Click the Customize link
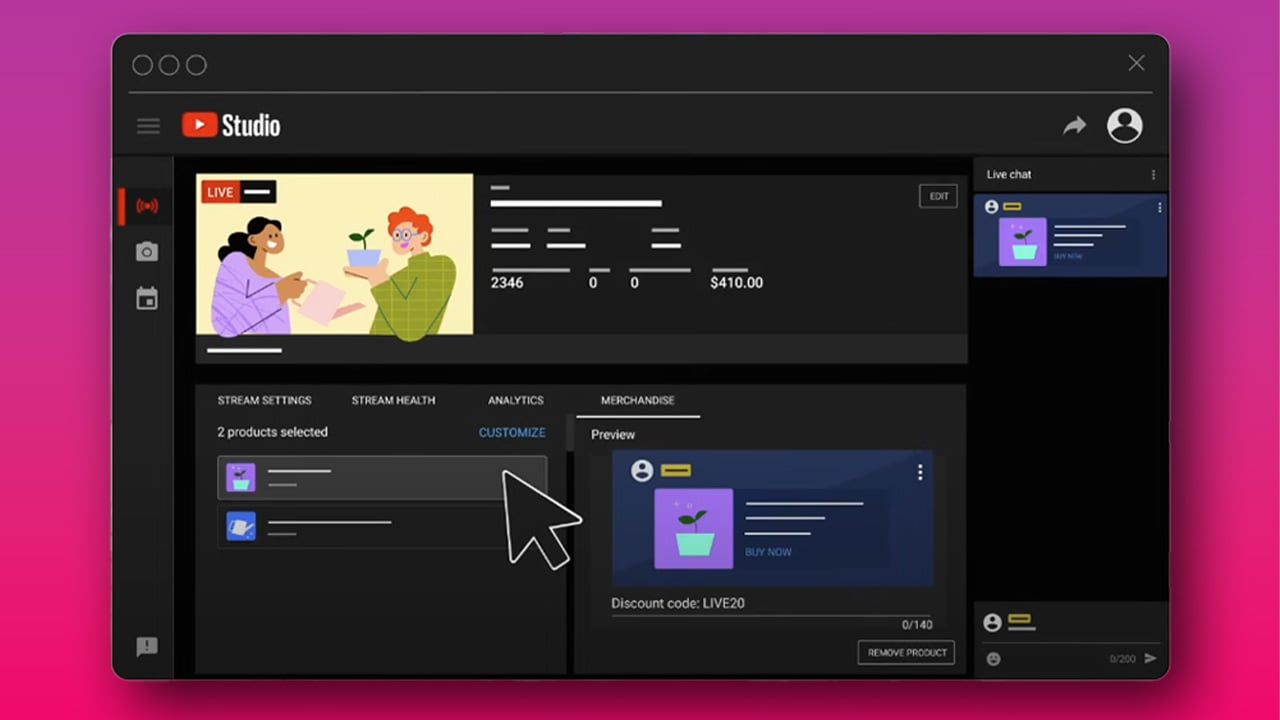 click(x=512, y=433)
